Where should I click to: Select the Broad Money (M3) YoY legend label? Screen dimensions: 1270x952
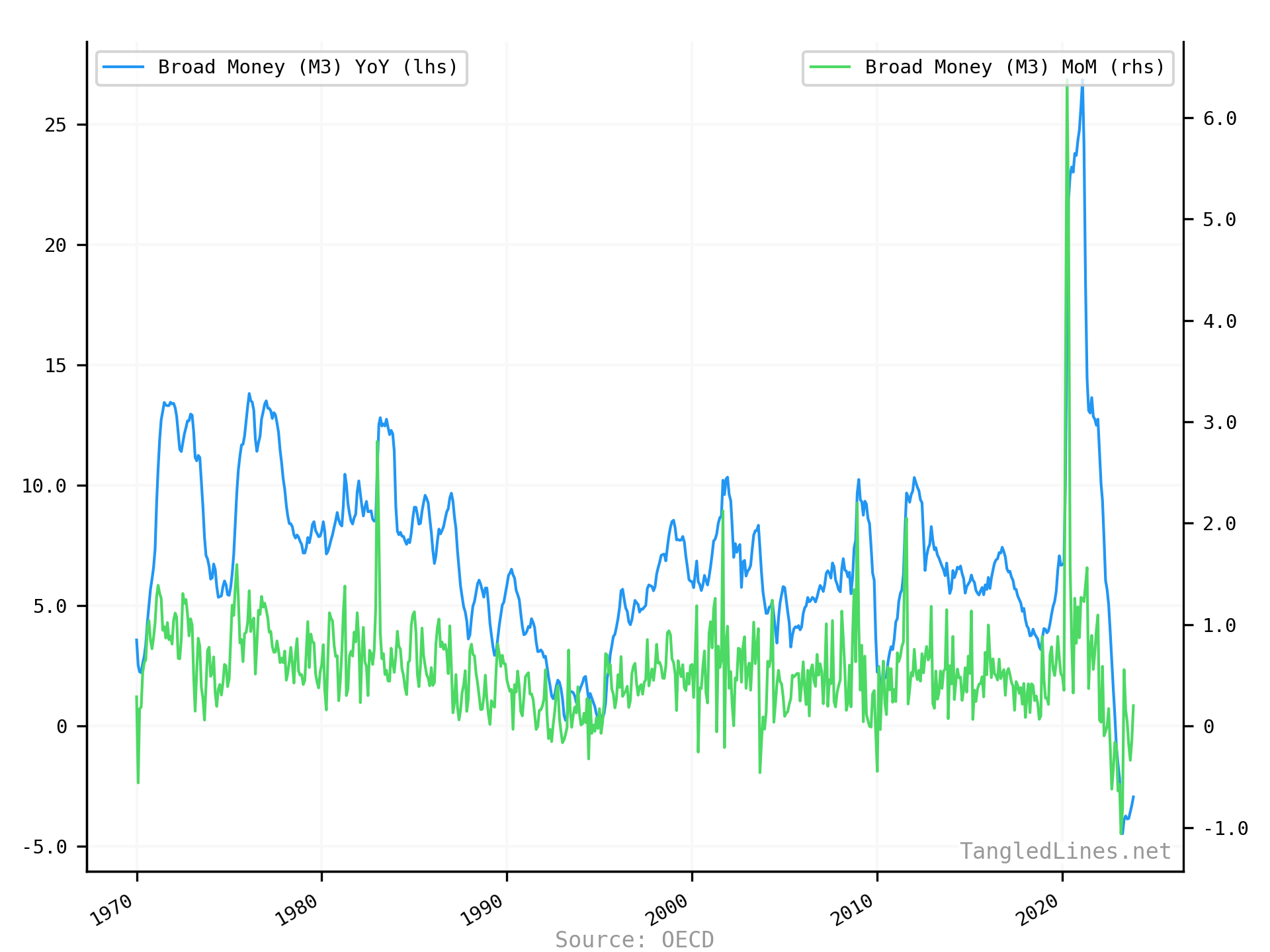click(308, 67)
